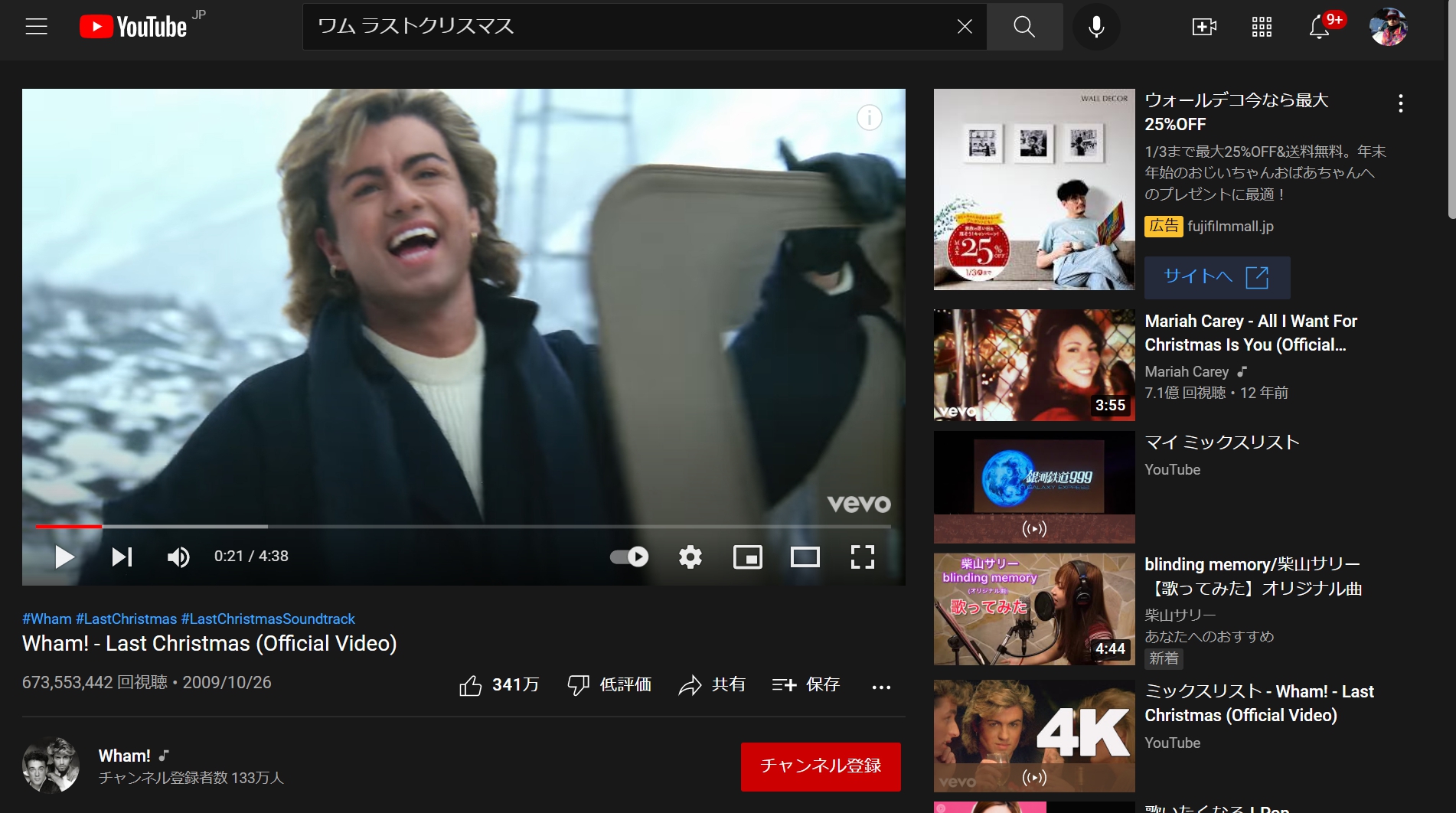Viewport: 1456px width, 813px height.
Task: Open the 柴山サリー channel name
Action: [1180, 615]
